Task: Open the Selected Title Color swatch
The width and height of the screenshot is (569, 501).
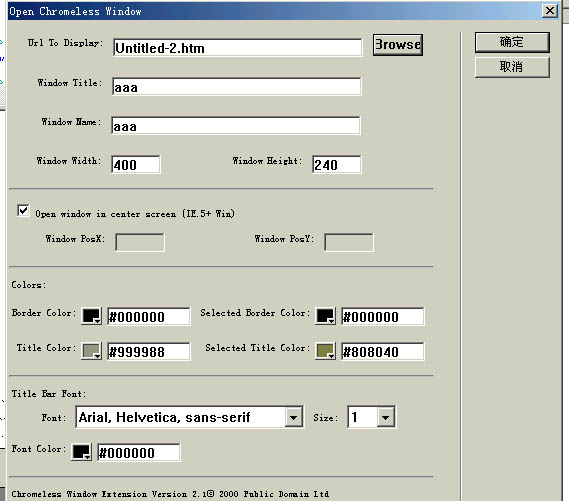Action: [x=326, y=351]
